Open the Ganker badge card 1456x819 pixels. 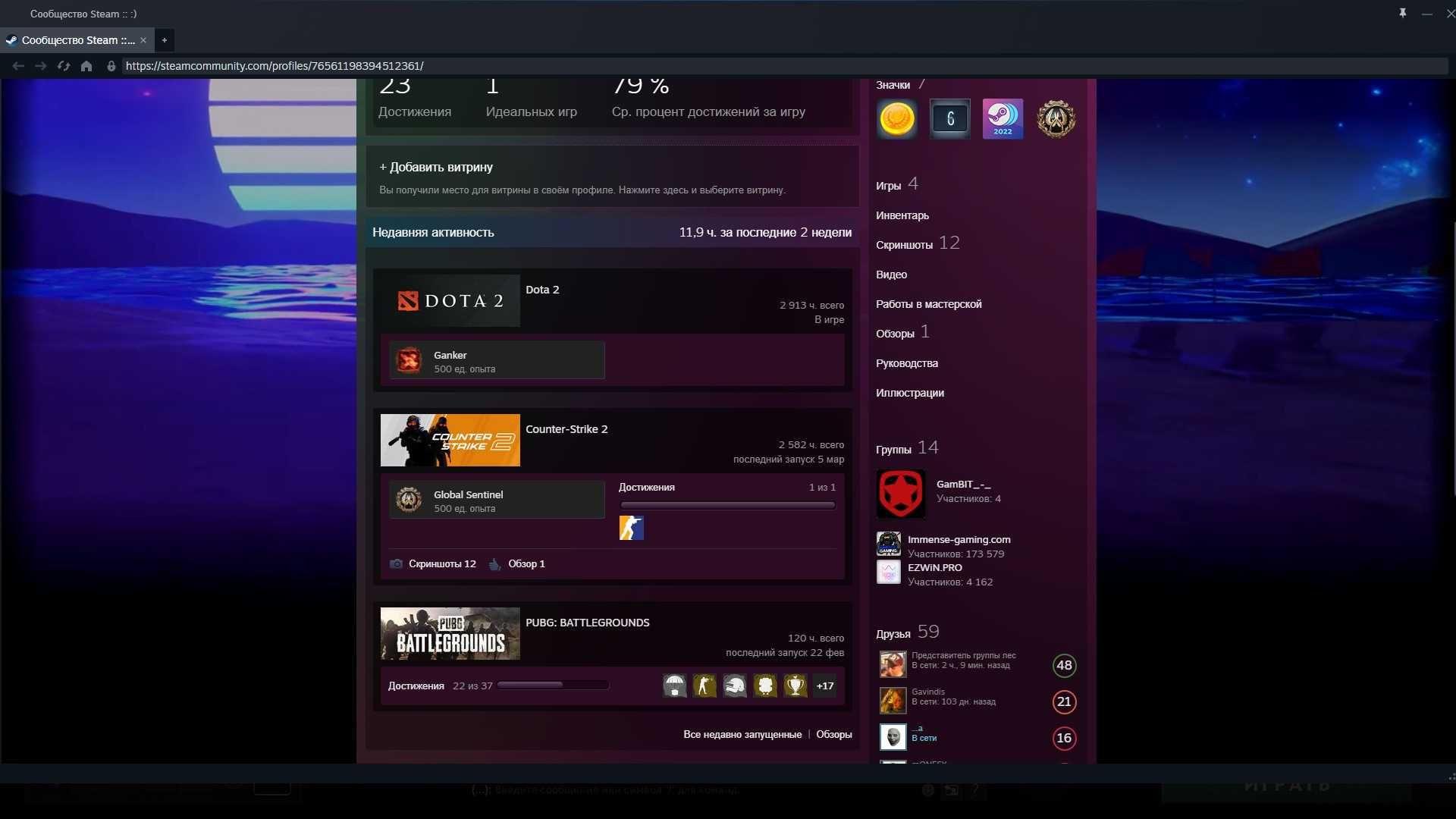pyautogui.click(x=497, y=361)
